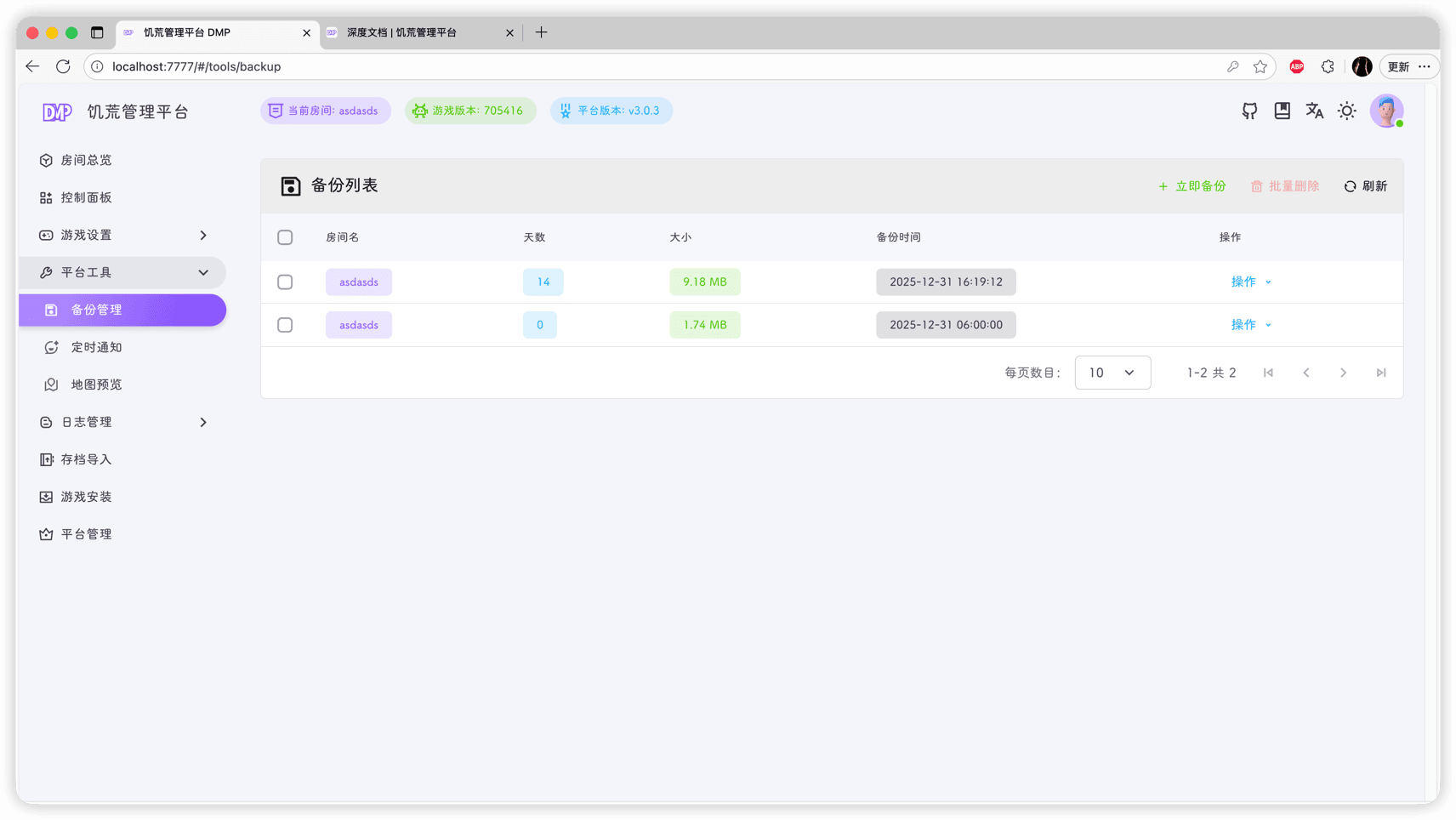Click the DMP logo icon
1456x820 pixels.
pyautogui.click(x=57, y=112)
